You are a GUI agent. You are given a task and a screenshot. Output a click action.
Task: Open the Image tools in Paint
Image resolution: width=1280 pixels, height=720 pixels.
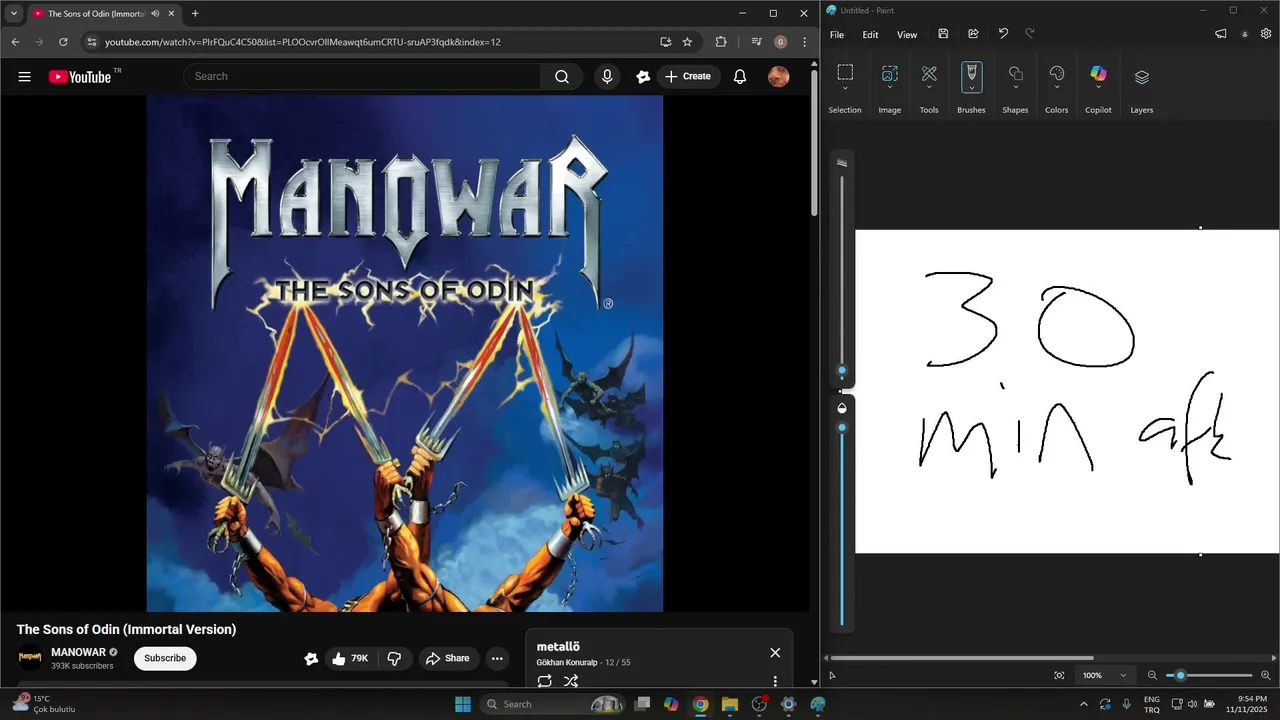[x=889, y=72]
